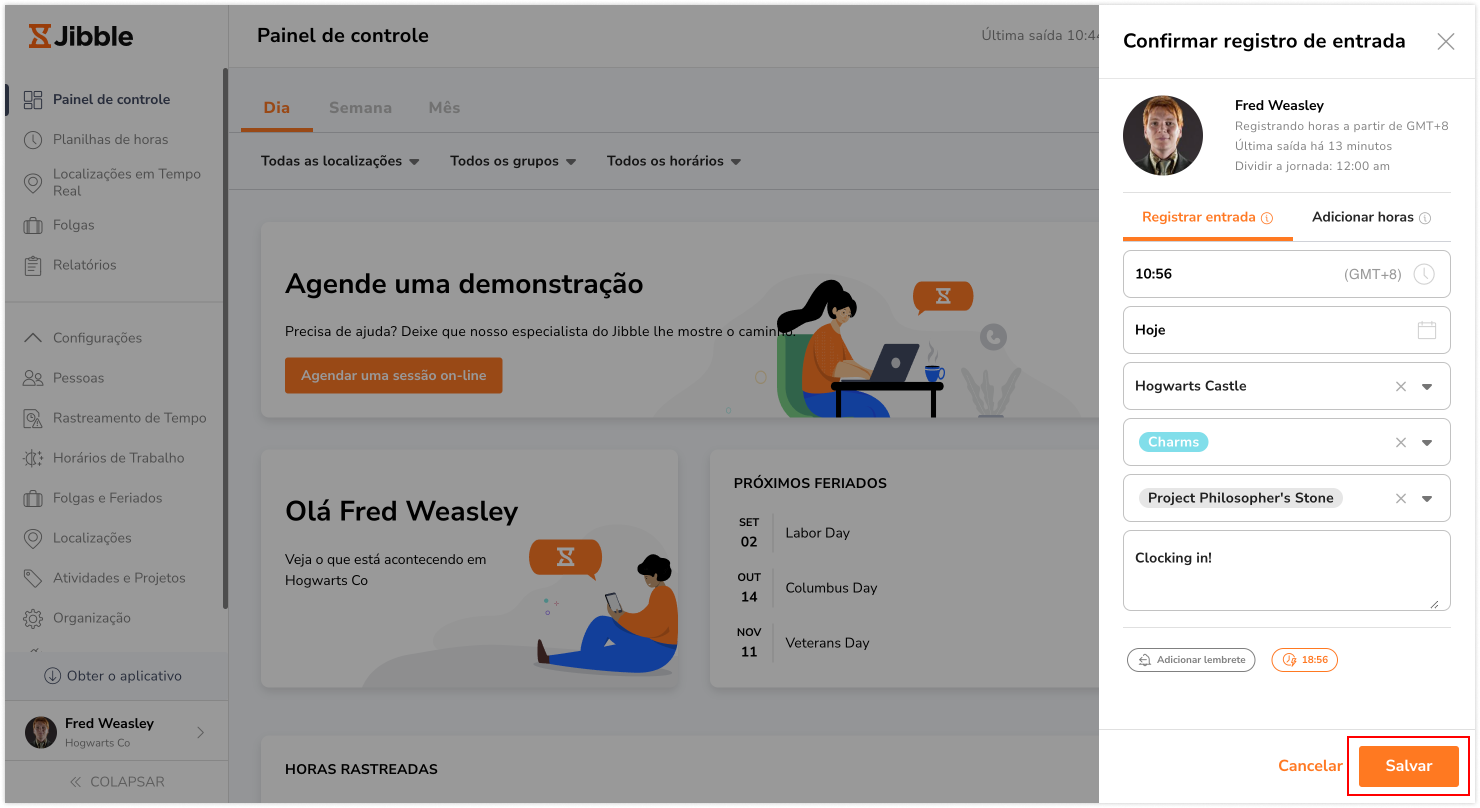1480x808 pixels.
Task: Clear Project Philosopher's Stone with X icon
Action: (x=1401, y=499)
